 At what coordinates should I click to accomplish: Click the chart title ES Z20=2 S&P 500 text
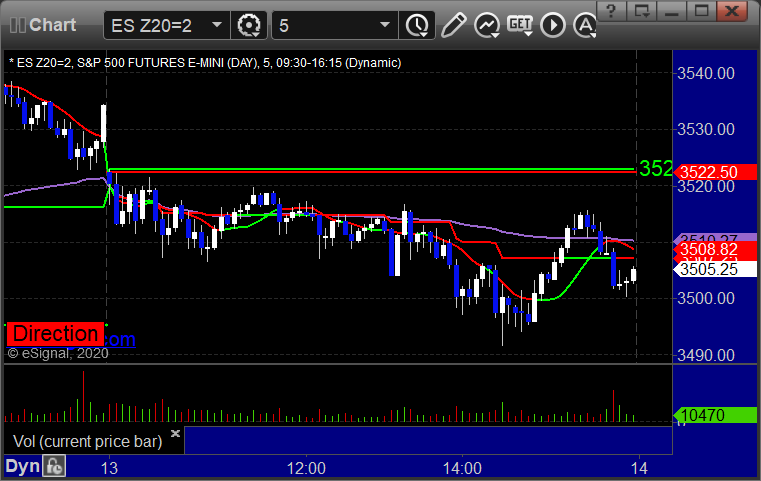(x=205, y=63)
